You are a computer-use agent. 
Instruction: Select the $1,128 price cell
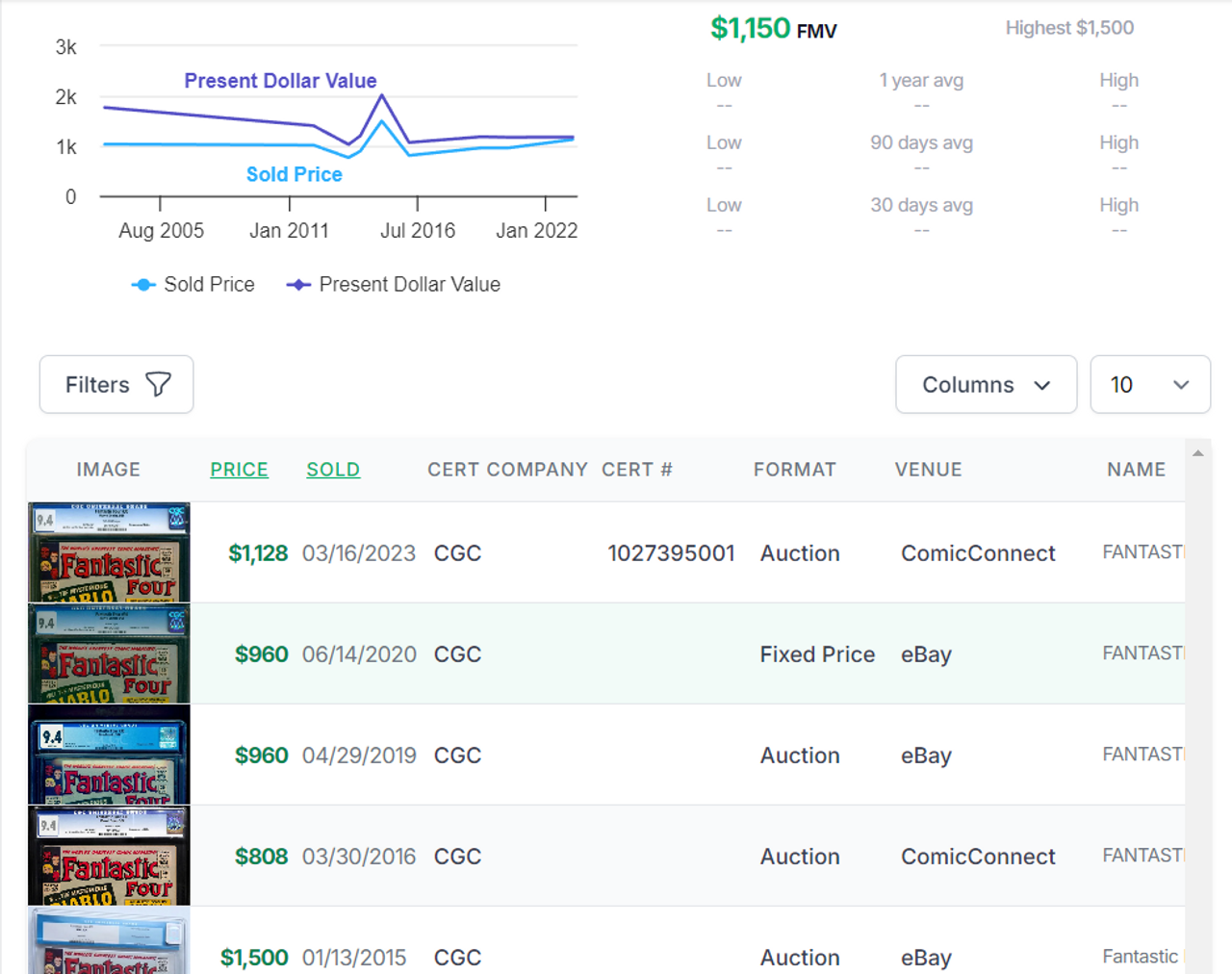coord(257,553)
